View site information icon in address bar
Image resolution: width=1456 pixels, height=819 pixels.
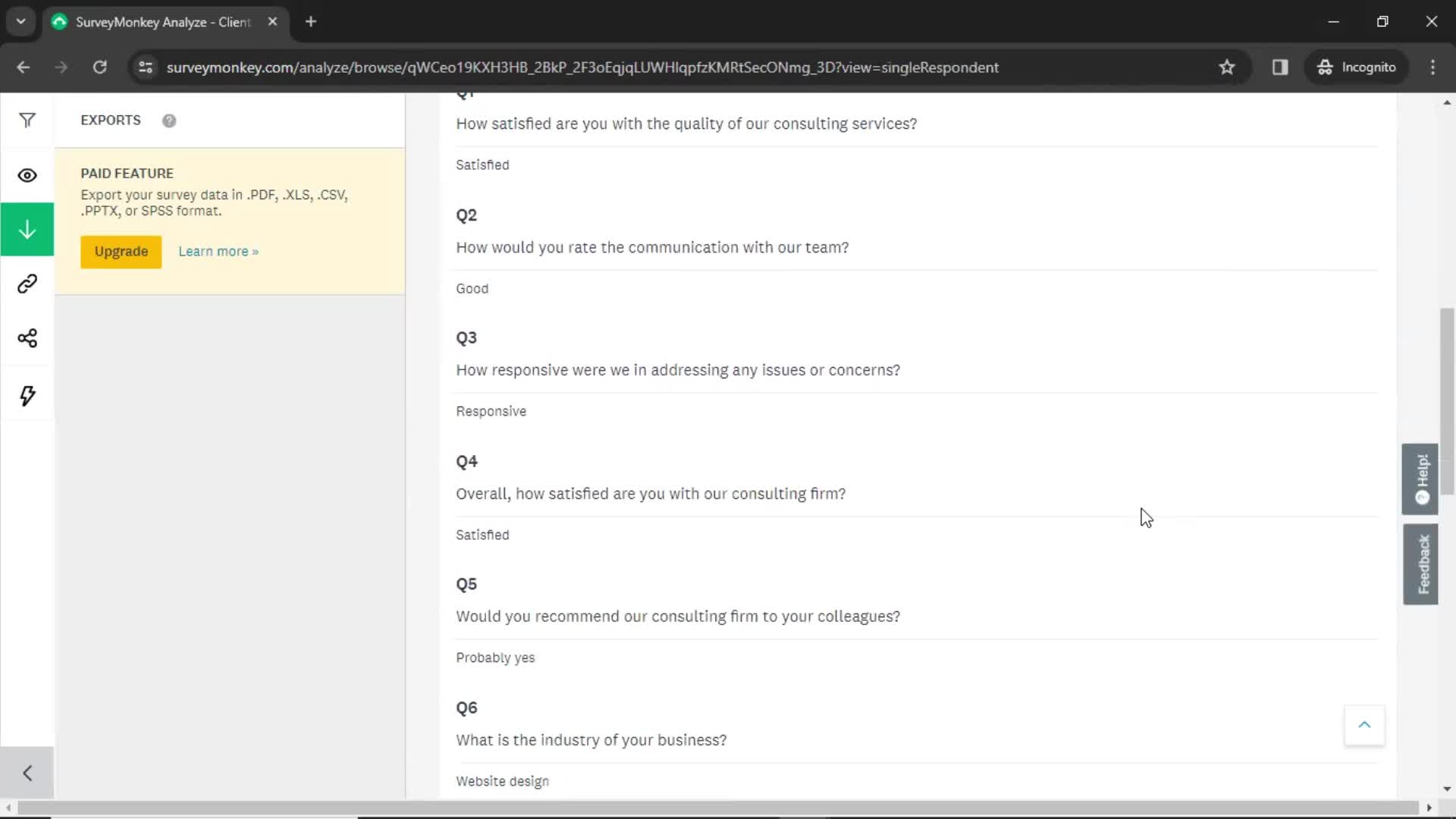coord(146,67)
